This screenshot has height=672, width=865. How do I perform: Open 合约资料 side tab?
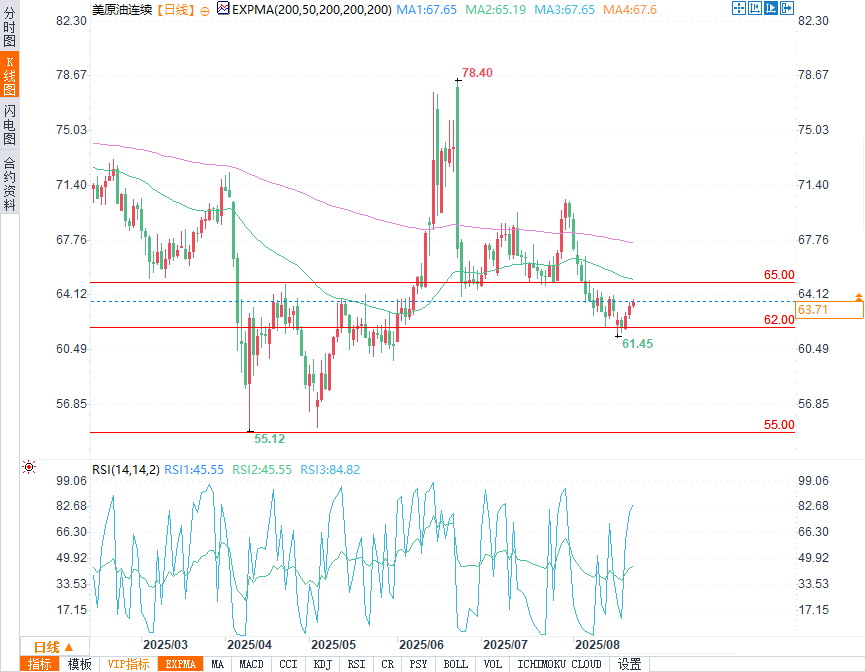[9, 182]
